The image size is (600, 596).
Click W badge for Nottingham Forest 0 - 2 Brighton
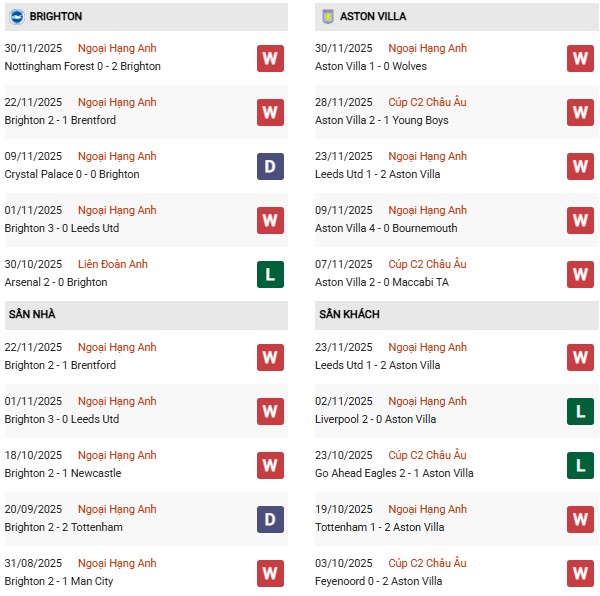(x=269, y=58)
